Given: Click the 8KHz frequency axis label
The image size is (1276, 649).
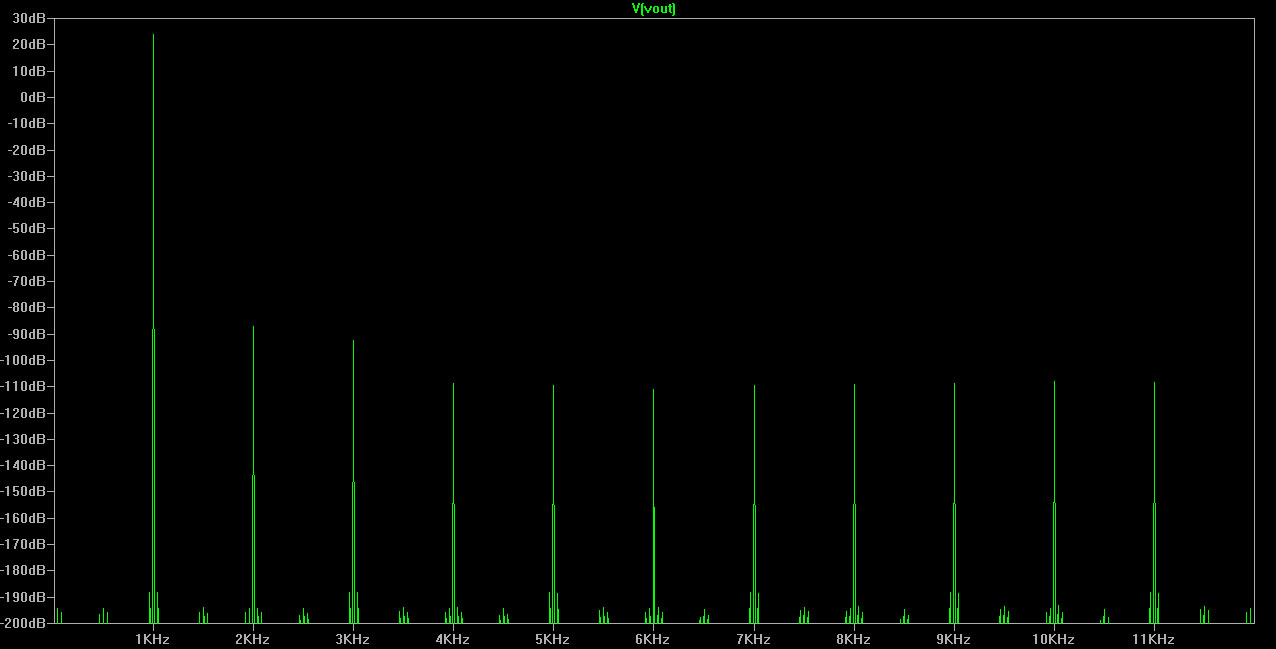Looking at the screenshot, I should click(x=853, y=639).
